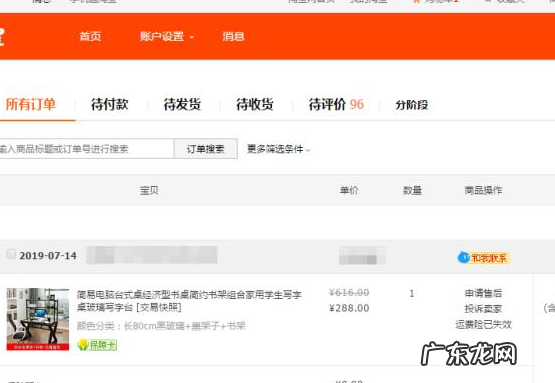This screenshot has width=555, height=383.
Task: Click the 单价 column header
Action: (x=349, y=190)
